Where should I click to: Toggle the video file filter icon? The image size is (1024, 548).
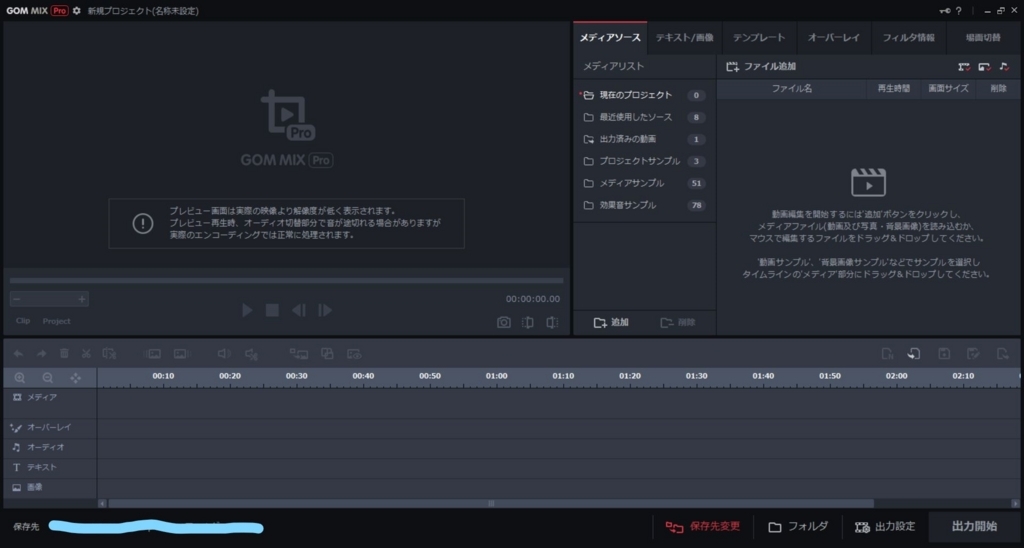click(x=964, y=67)
